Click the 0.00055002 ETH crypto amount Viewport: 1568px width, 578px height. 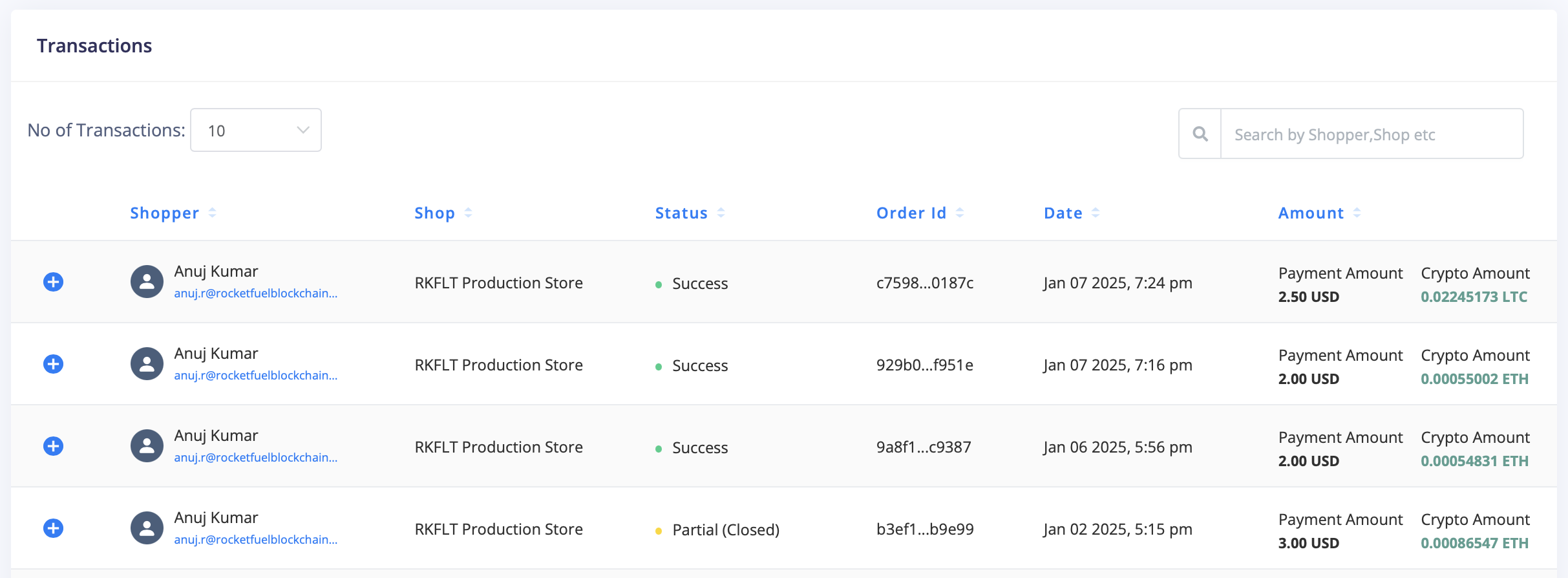[1474, 379]
